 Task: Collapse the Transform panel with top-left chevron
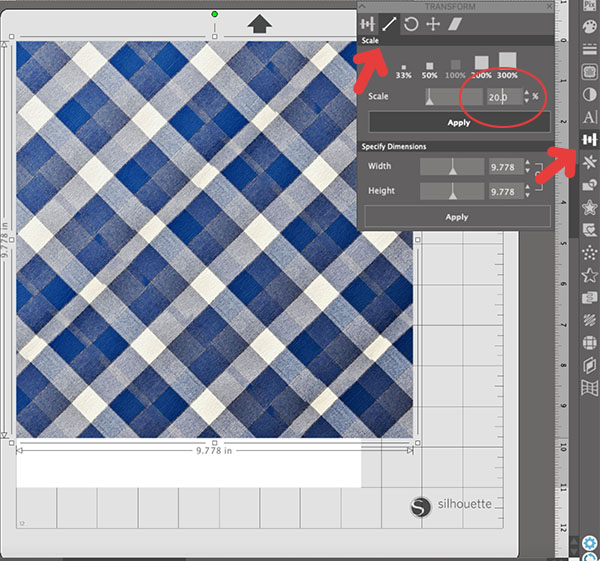coord(362,6)
